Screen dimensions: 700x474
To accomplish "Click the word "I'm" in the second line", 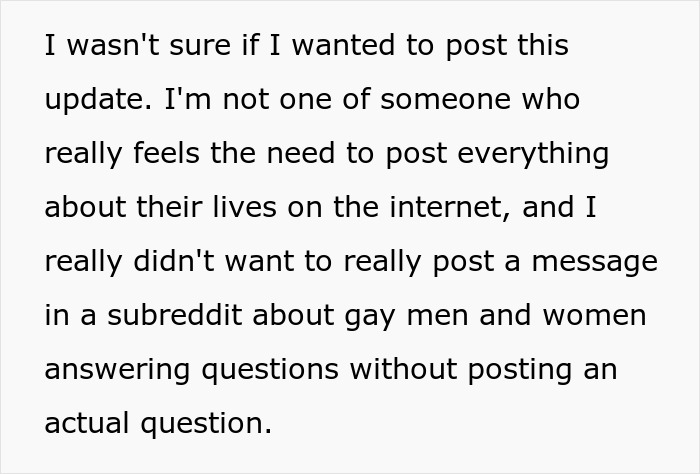I will tap(181, 101).
